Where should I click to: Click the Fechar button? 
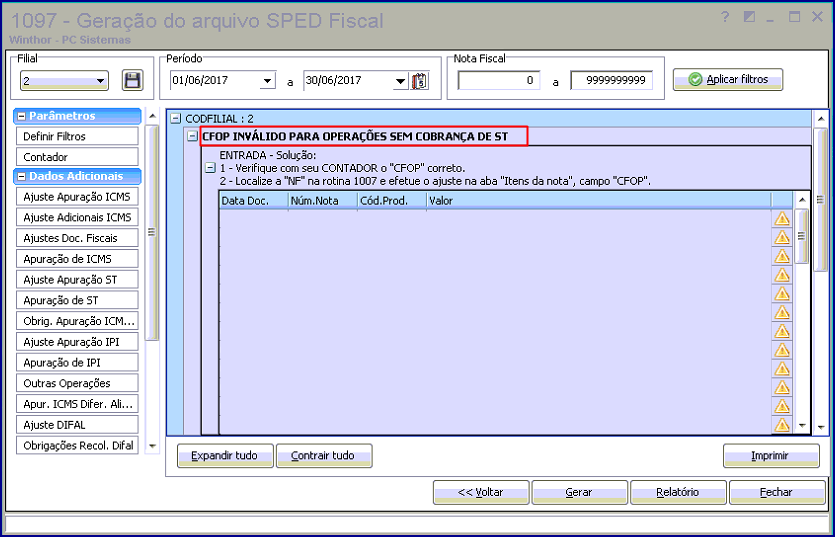pos(777,492)
